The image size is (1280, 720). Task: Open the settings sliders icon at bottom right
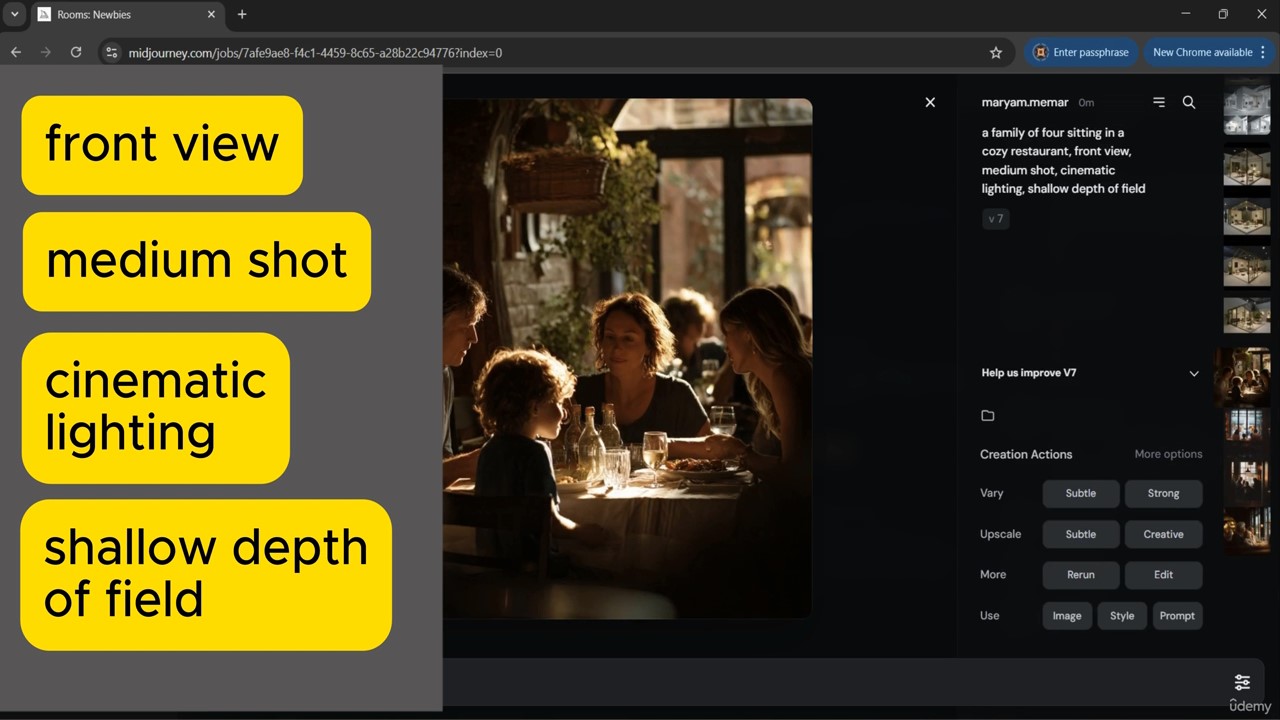click(x=1242, y=682)
